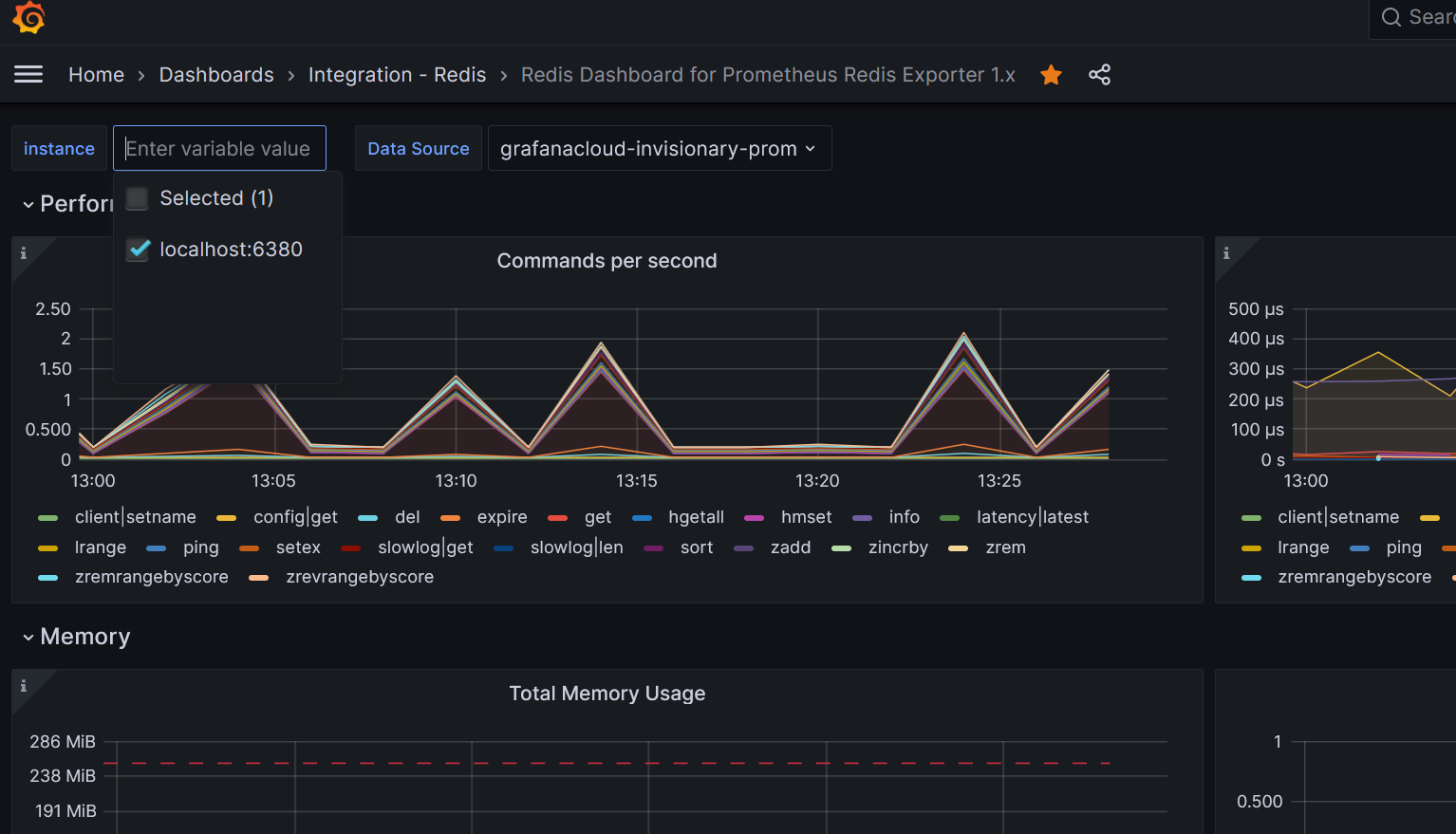
Task: Open the navigation hamburger menu
Action: [28, 74]
